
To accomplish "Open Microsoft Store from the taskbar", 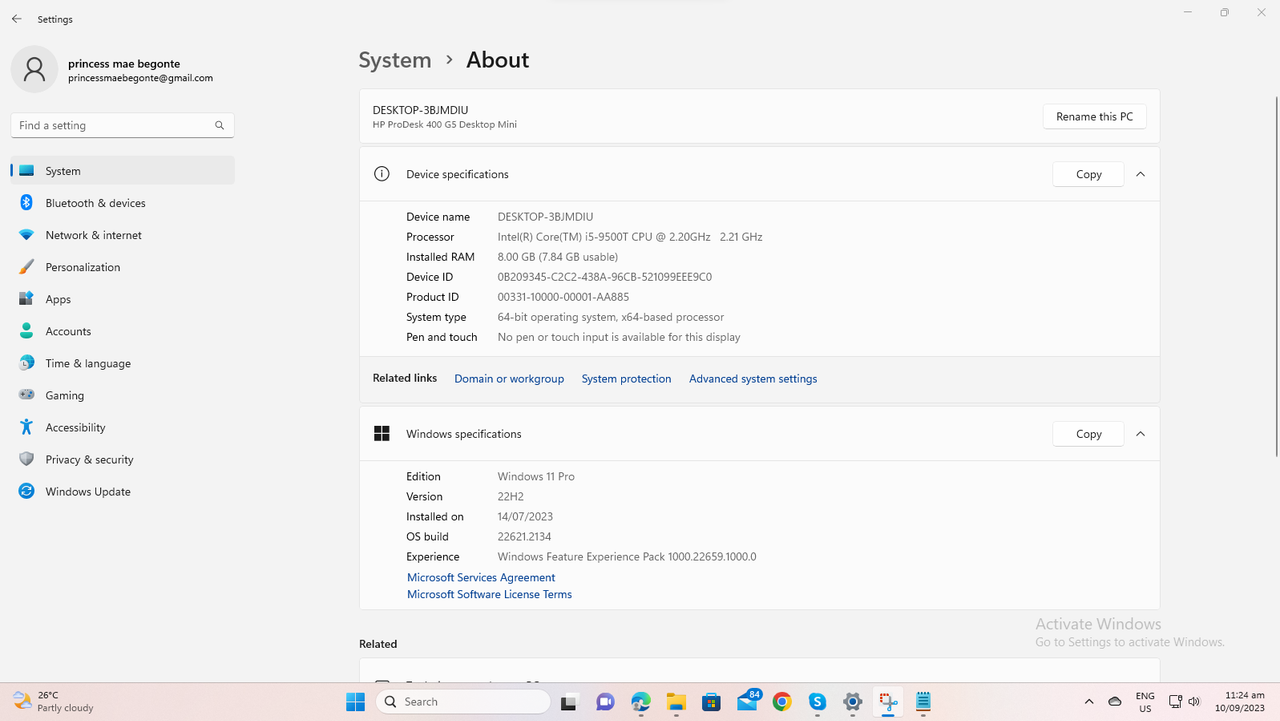I will coord(712,701).
